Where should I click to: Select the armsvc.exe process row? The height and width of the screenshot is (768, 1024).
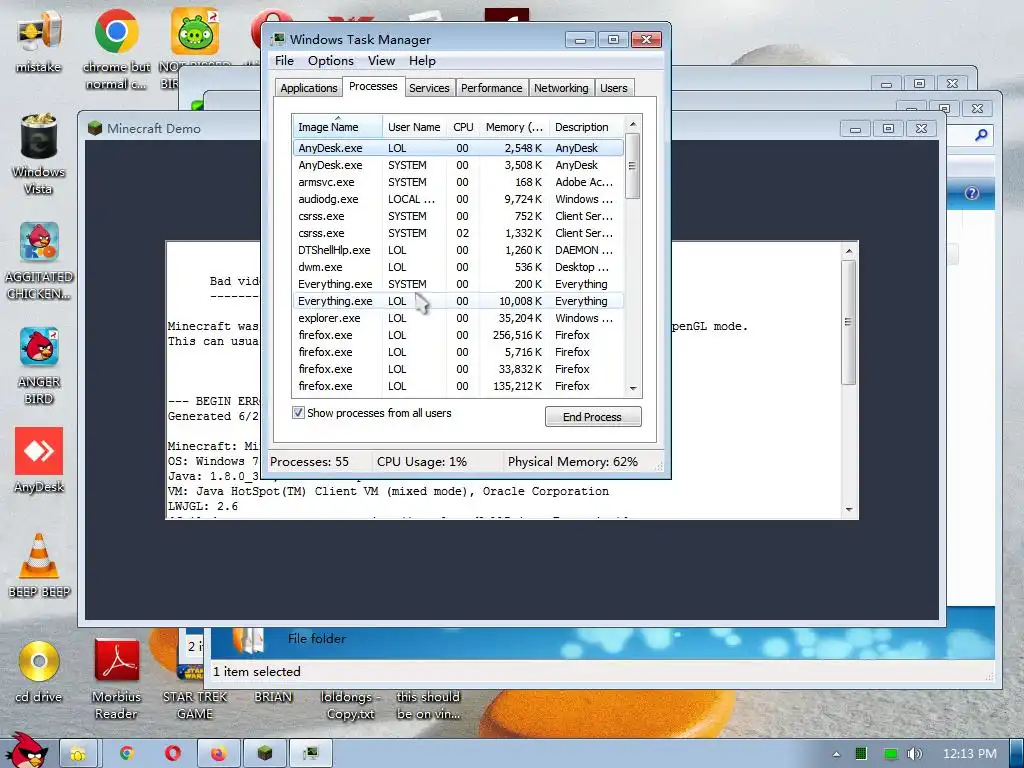point(458,182)
